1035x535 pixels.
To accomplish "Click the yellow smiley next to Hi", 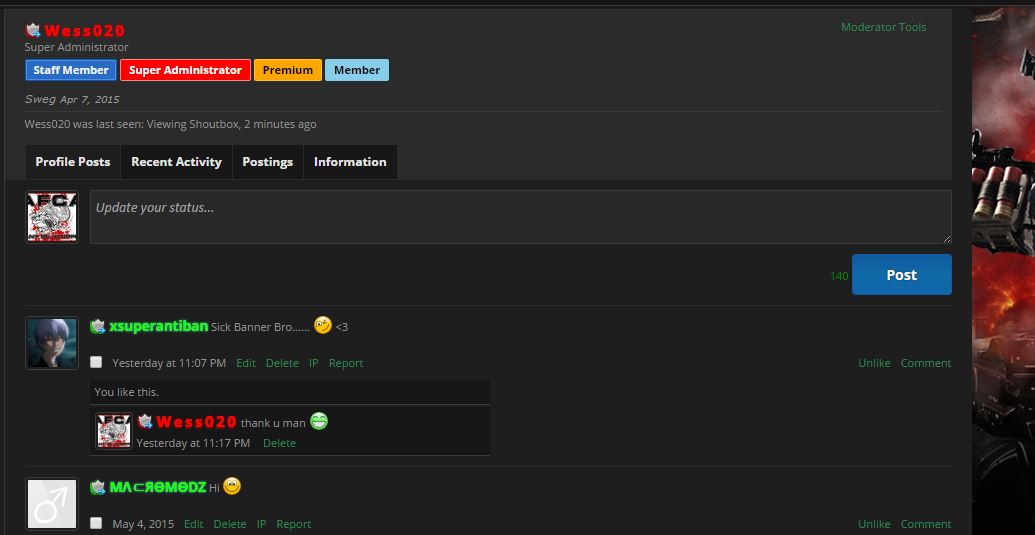I will (232, 486).
